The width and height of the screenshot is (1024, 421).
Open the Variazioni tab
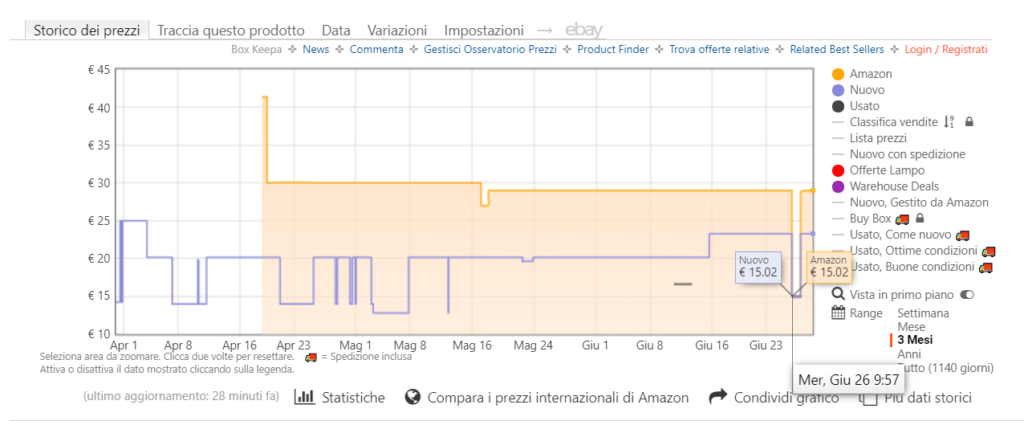[397, 30]
